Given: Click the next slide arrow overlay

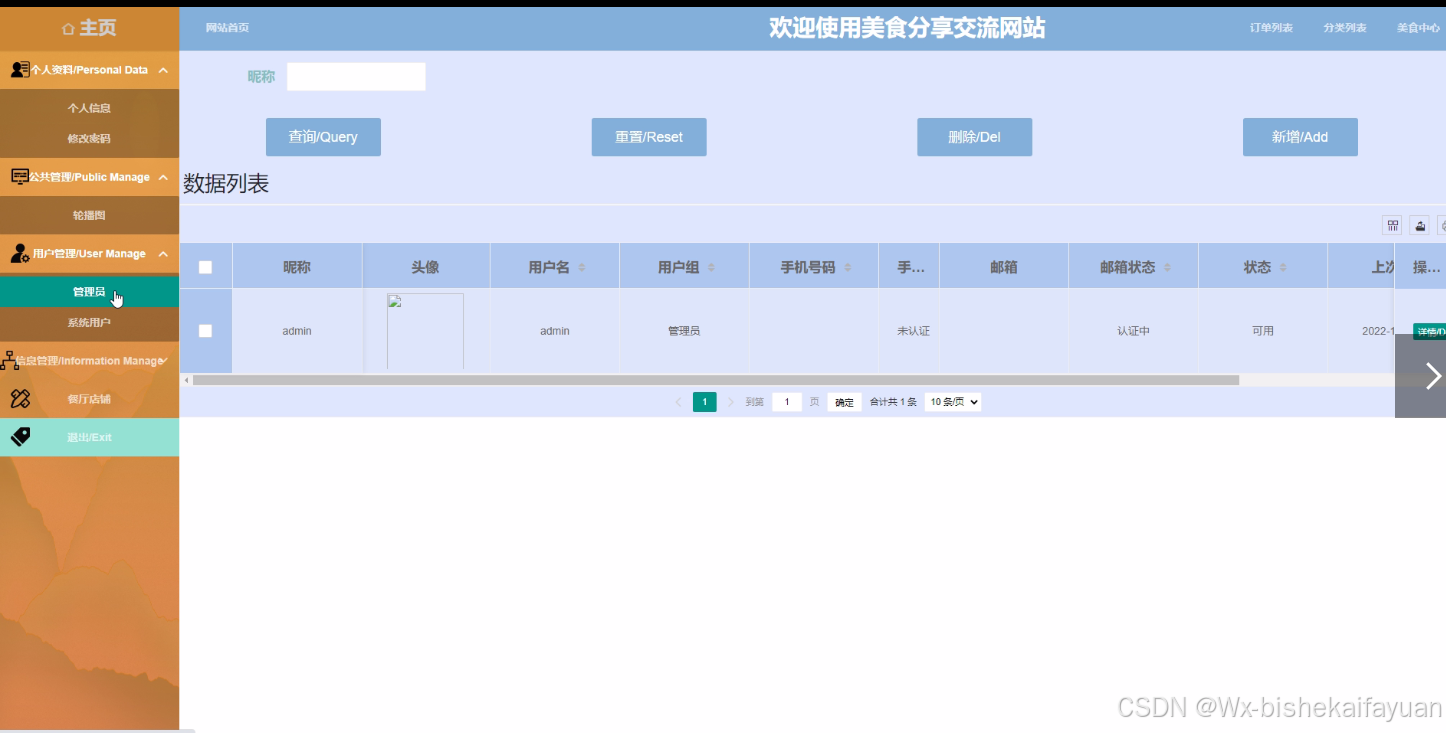Looking at the screenshot, I should [1421, 376].
